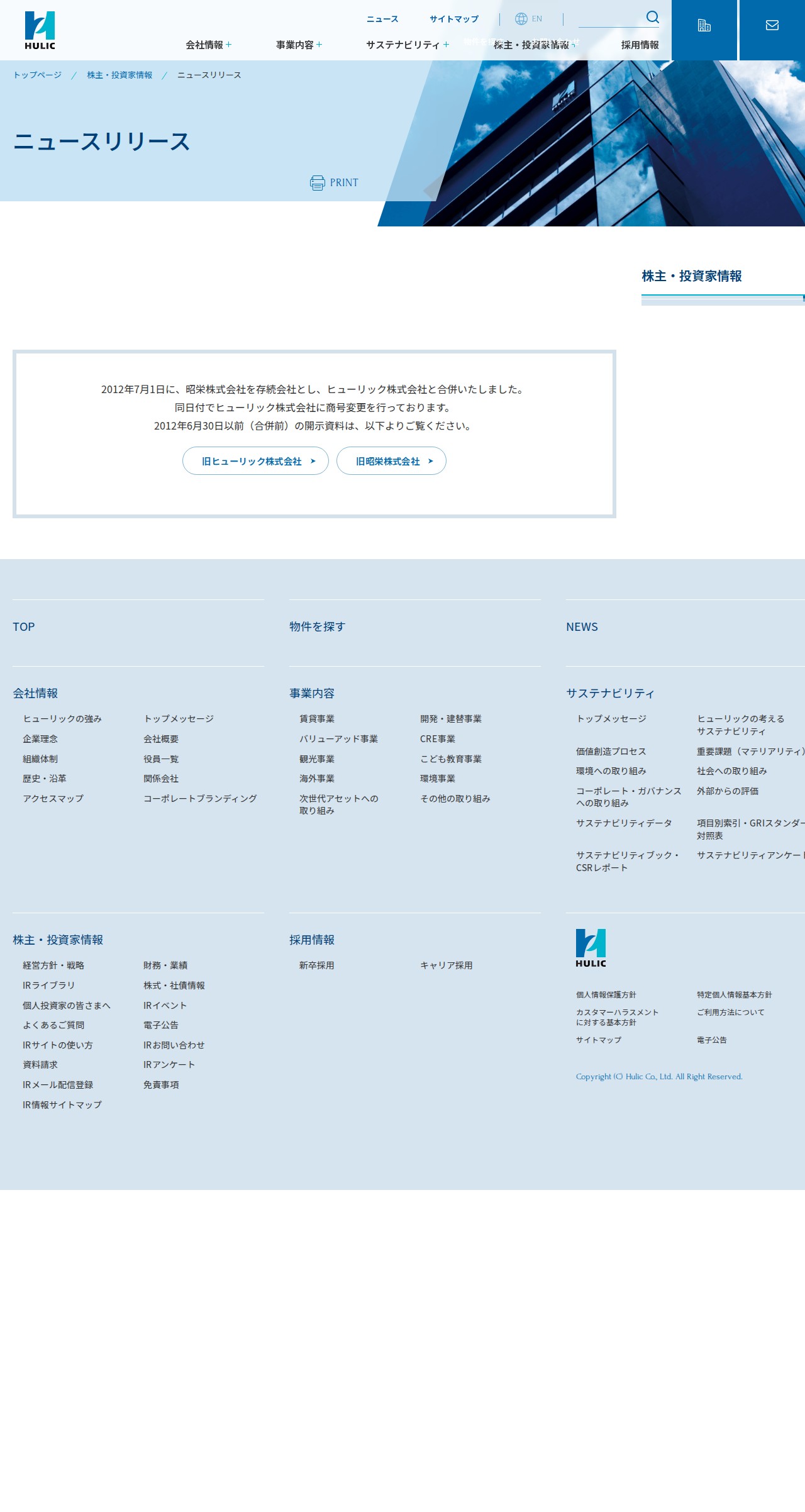Open footer 価値創造プロセス link

[611, 752]
